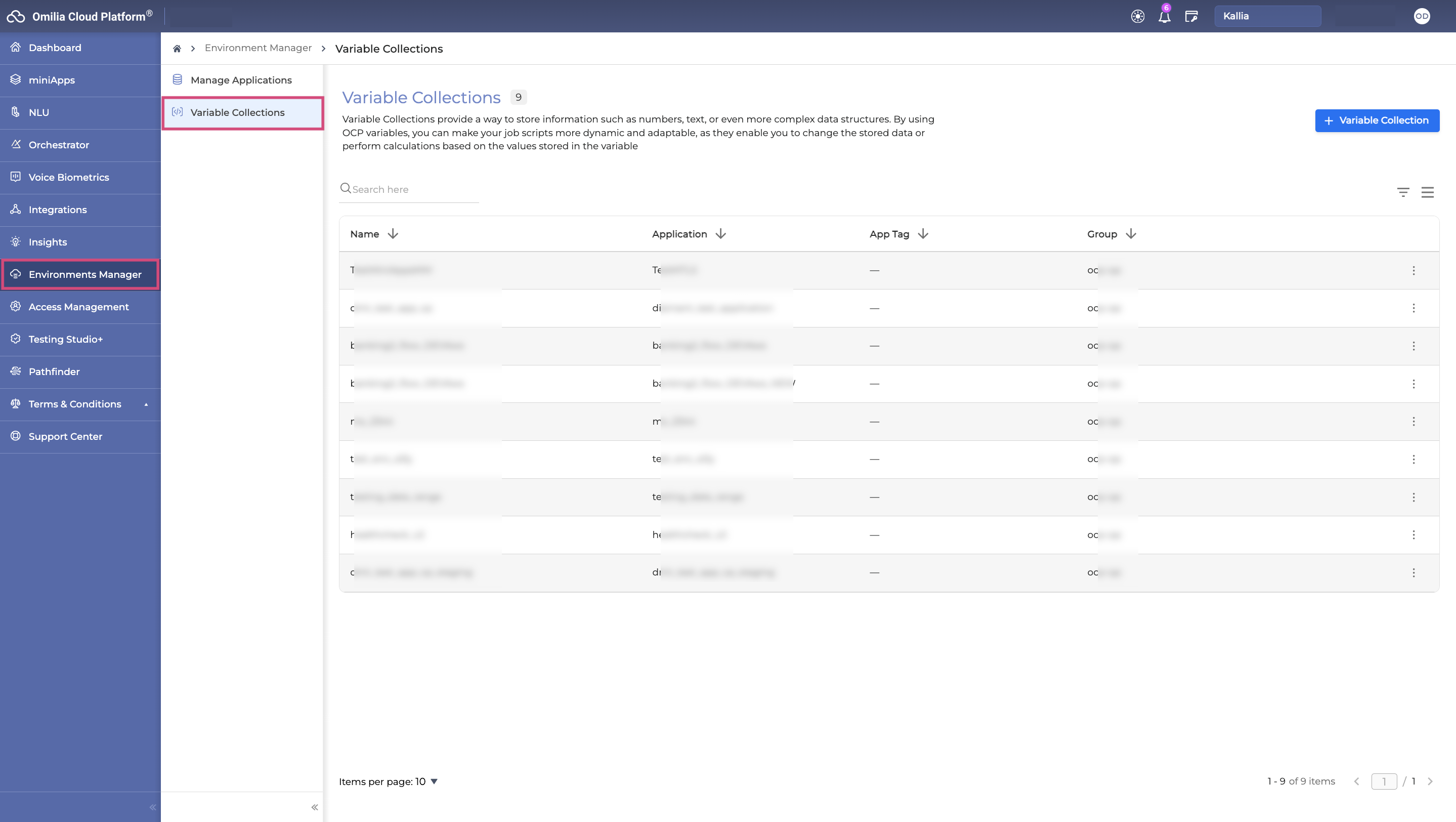Click the add Variable Collection button
This screenshot has height=822, width=1456.
(1377, 120)
